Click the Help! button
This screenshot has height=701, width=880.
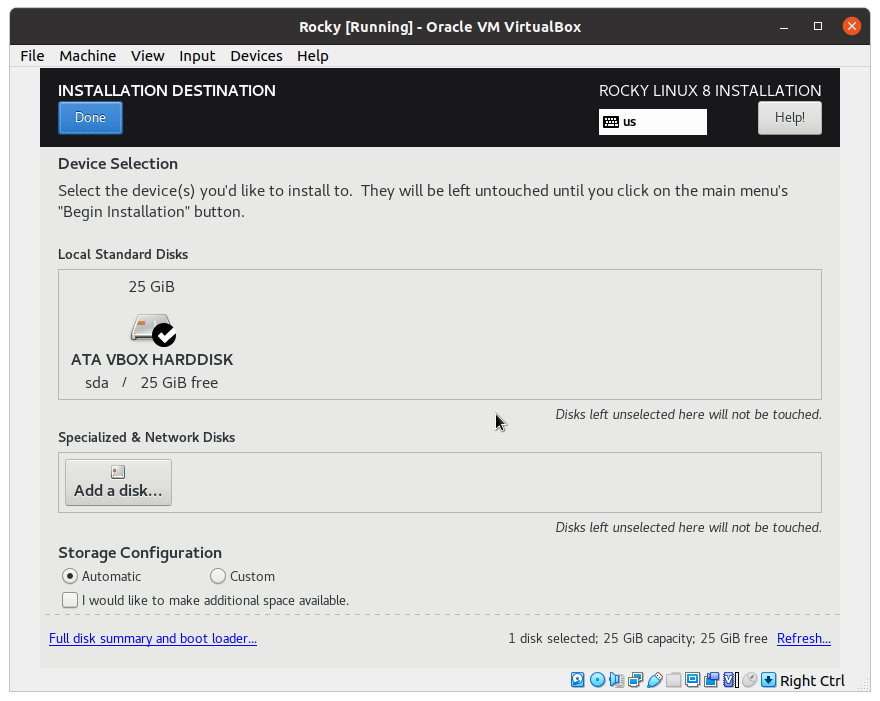point(790,118)
